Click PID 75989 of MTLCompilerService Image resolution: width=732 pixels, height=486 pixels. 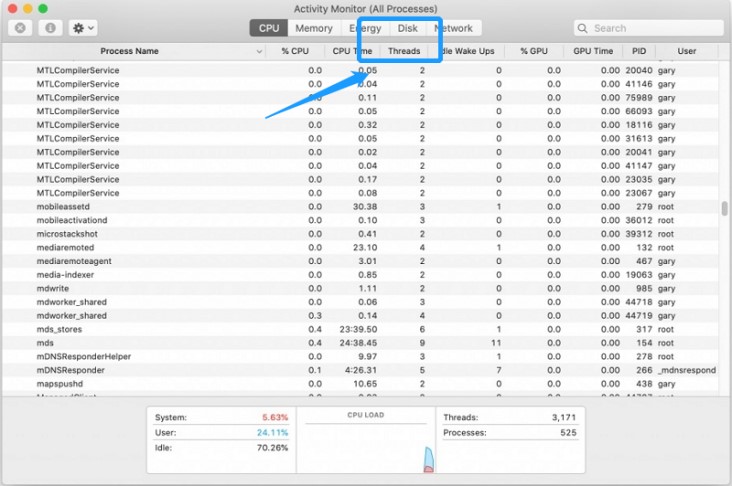tap(639, 98)
